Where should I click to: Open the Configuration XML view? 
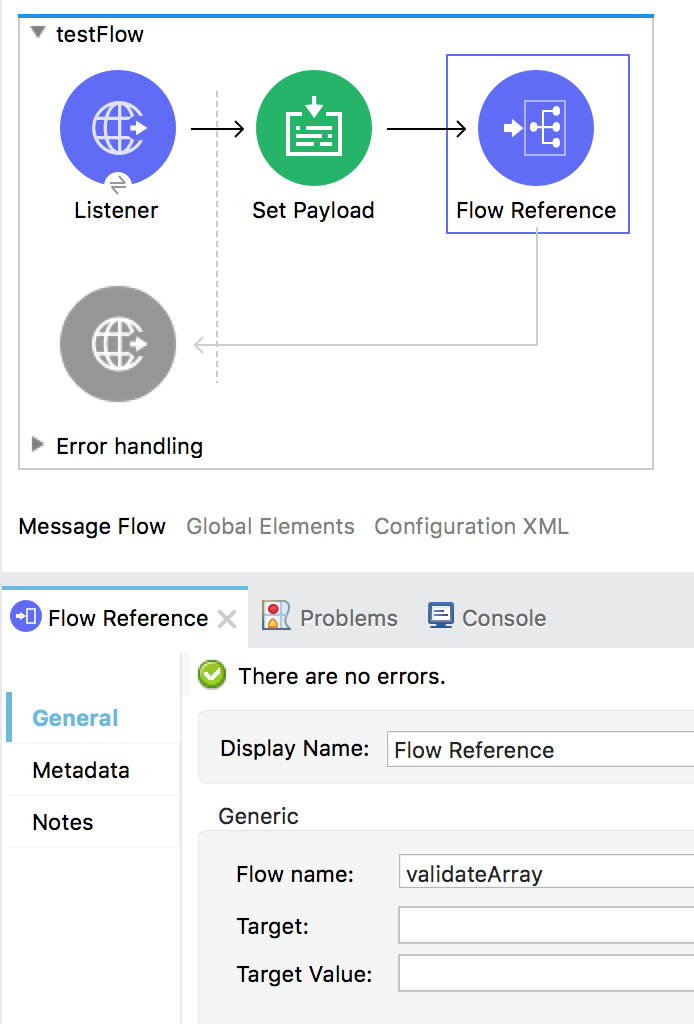pyautogui.click(x=471, y=526)
